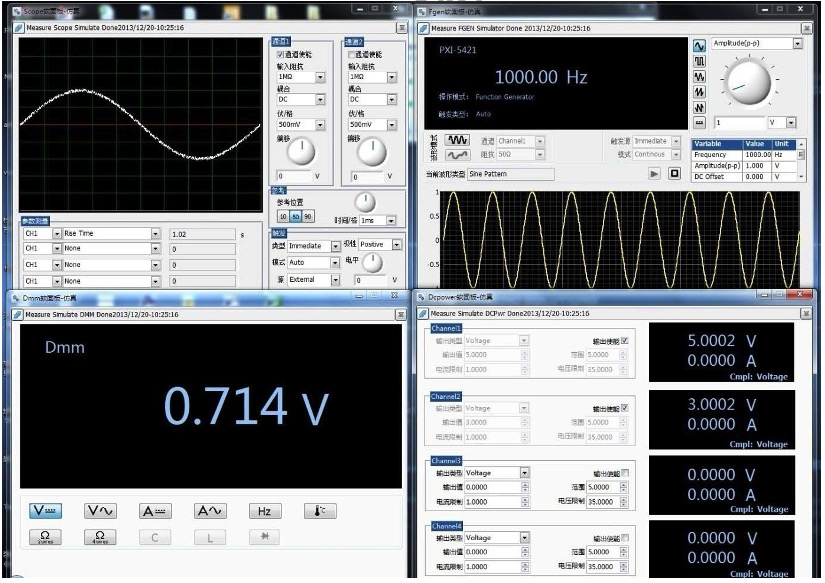Expand the scope trigger polarity Positive dropdown
Screen dimensions: 825x583
396,245
